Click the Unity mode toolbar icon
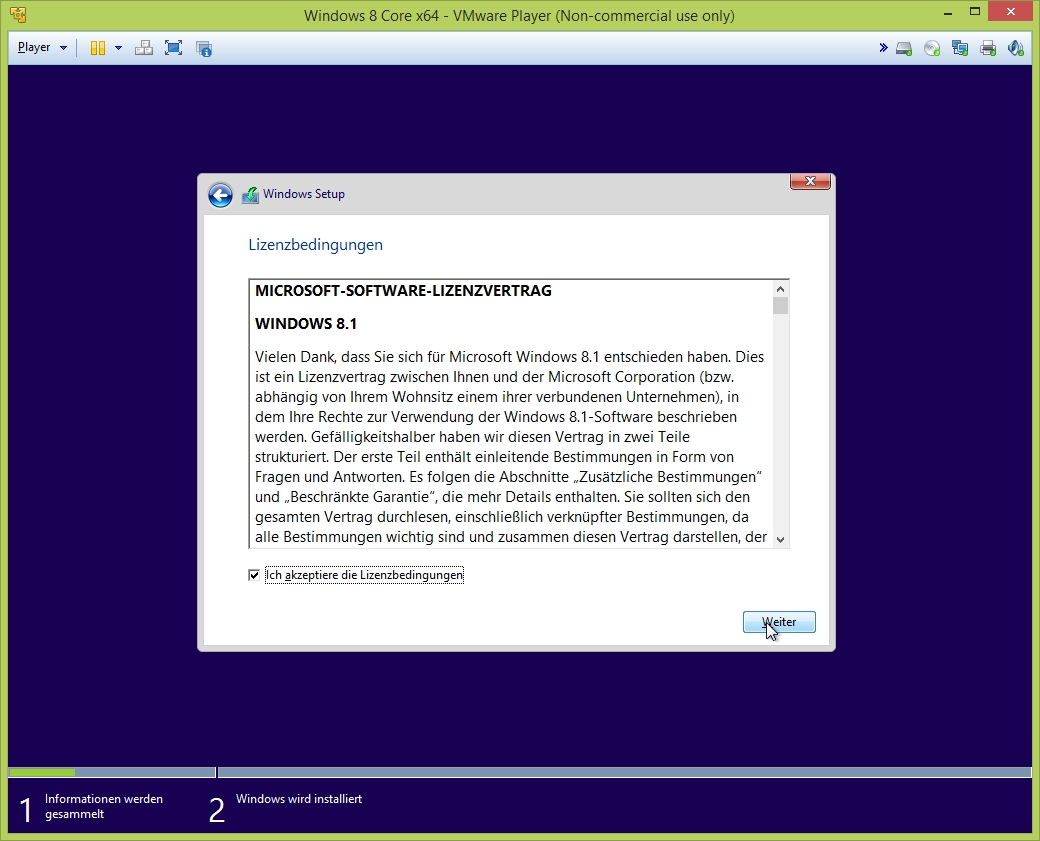Screen dimensions: 1040x841 [x=204, y=48]
